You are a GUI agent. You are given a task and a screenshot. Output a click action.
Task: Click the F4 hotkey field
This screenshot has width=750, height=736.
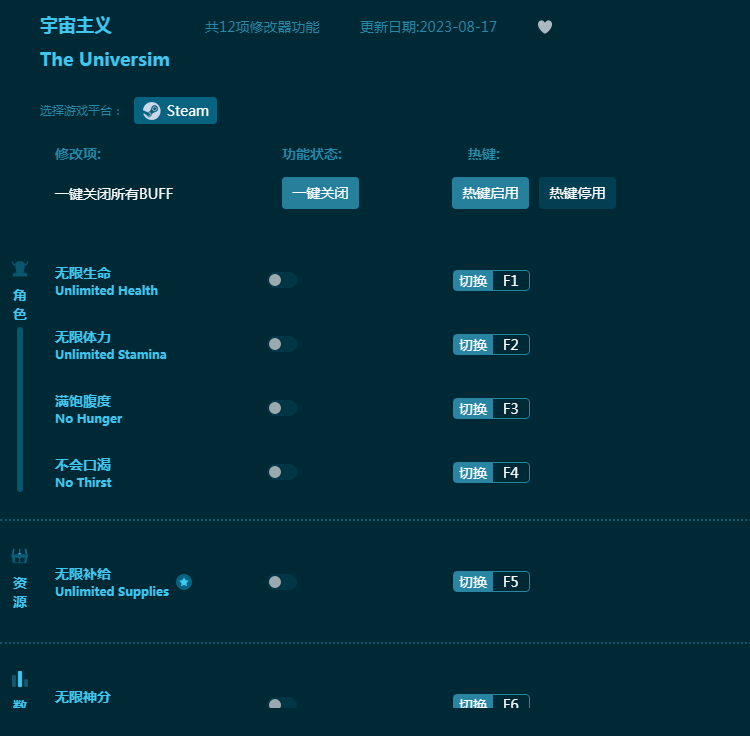[x=511, y=473]
